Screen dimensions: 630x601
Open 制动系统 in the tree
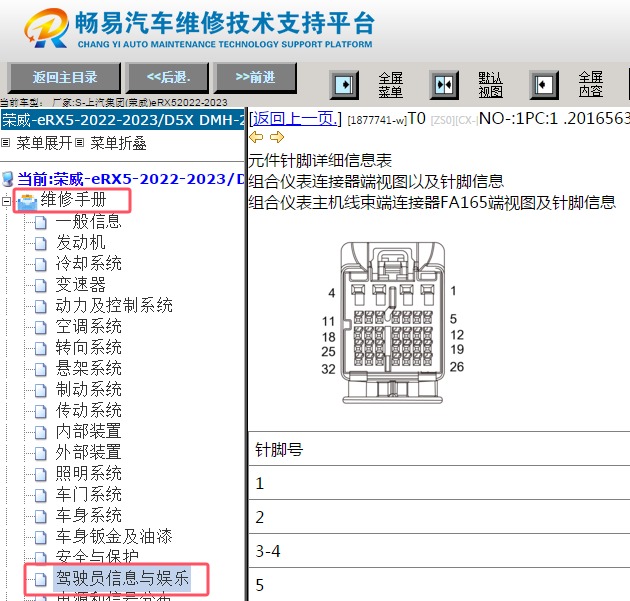pyautogui.click(x=88, y=390)
